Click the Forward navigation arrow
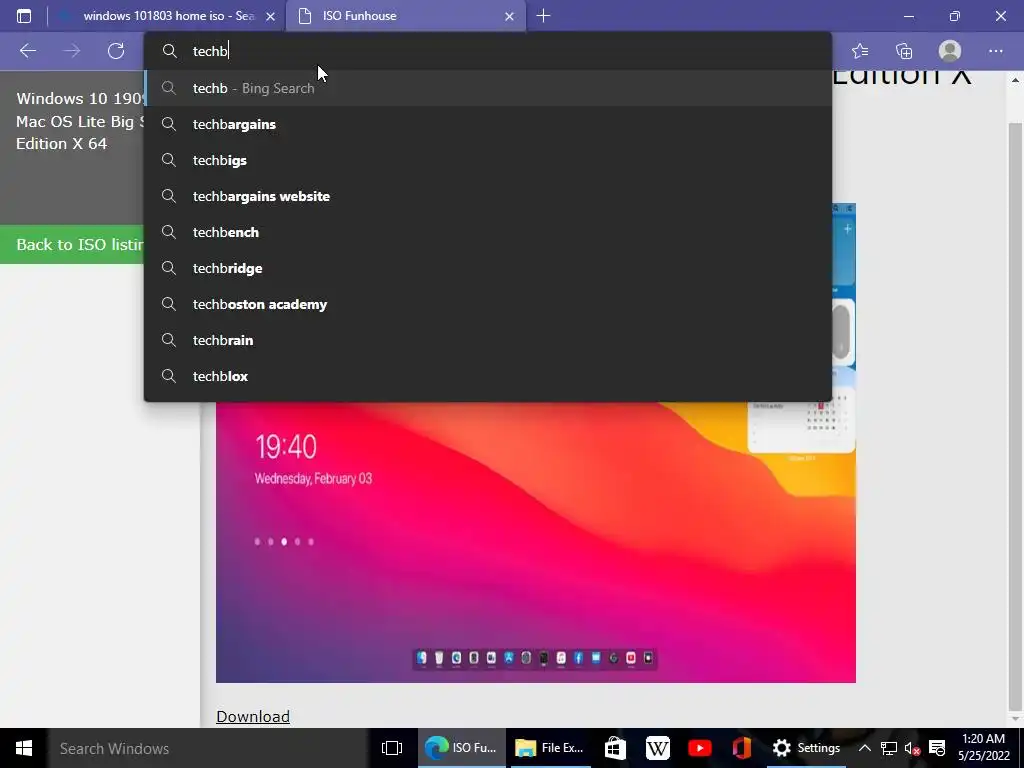 coord(72,51)
